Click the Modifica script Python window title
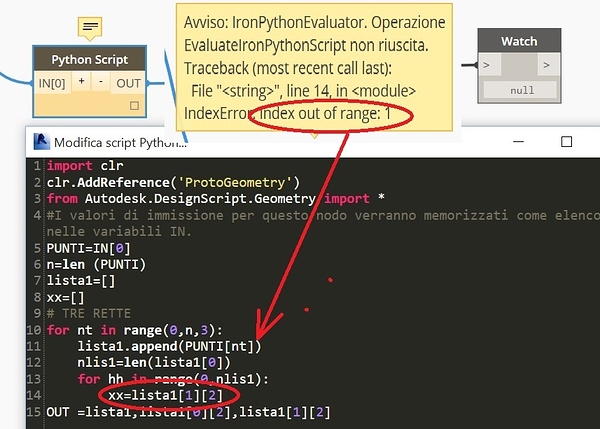 point(120,143)
